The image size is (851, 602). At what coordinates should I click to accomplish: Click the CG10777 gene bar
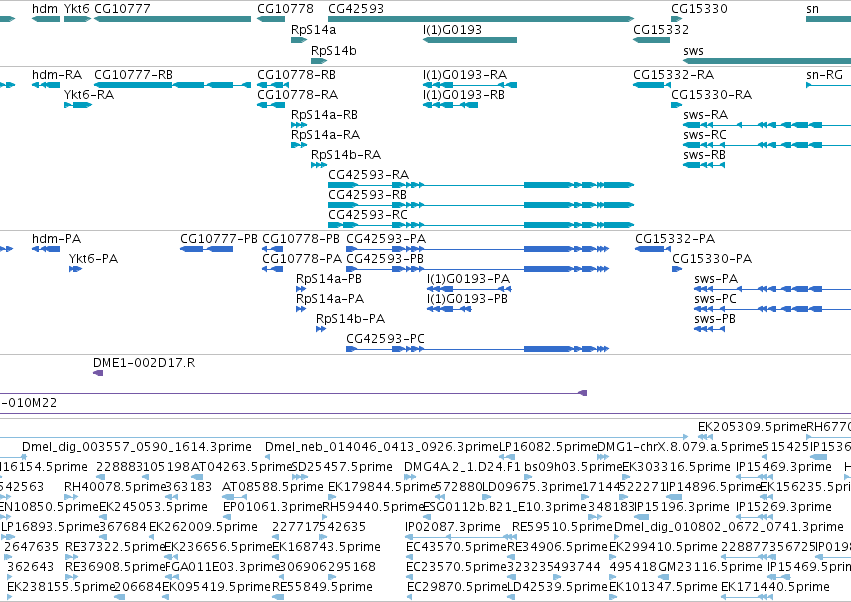(x=173, y=19)
